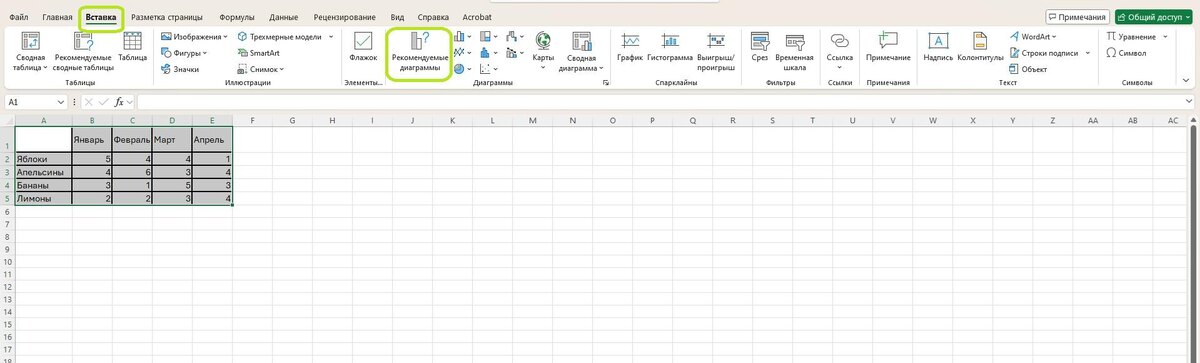Screen dimensions: 1200x363
Task: Select the cell containing Апрель
Action: pos(212,140)
